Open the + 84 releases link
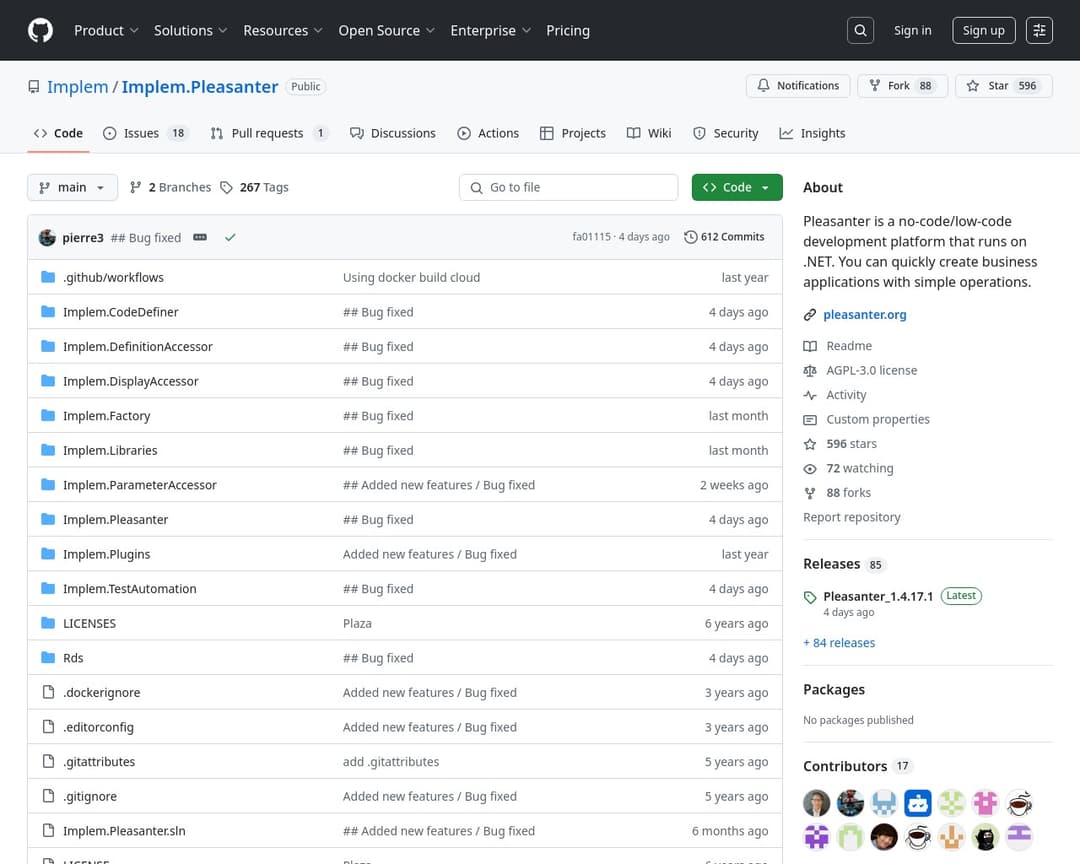Viewport: 1080px width, 864px height. point(839,642)
